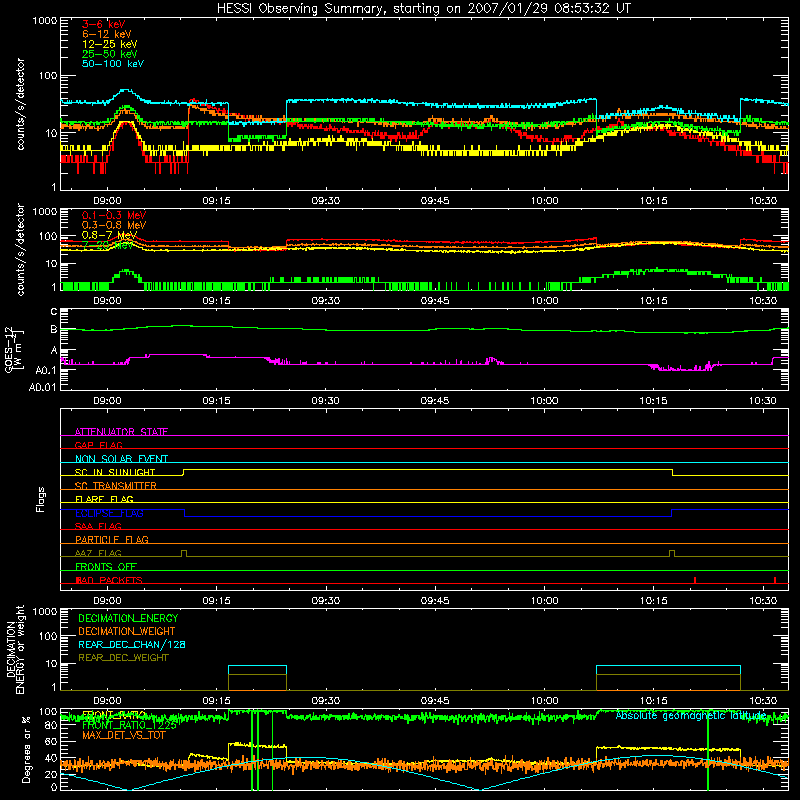Click the 'GOES-12 [W m-2]' axis label
Screen dimensions: 800x800
pos(14,350)
